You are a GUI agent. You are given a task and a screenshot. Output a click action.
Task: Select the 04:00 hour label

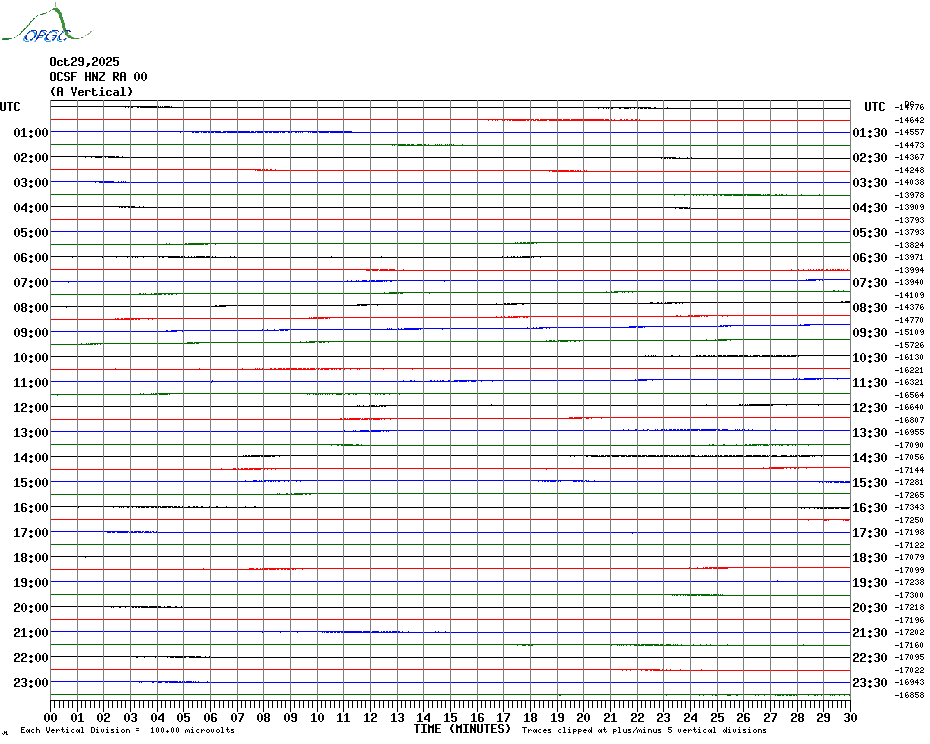(31, 208)
